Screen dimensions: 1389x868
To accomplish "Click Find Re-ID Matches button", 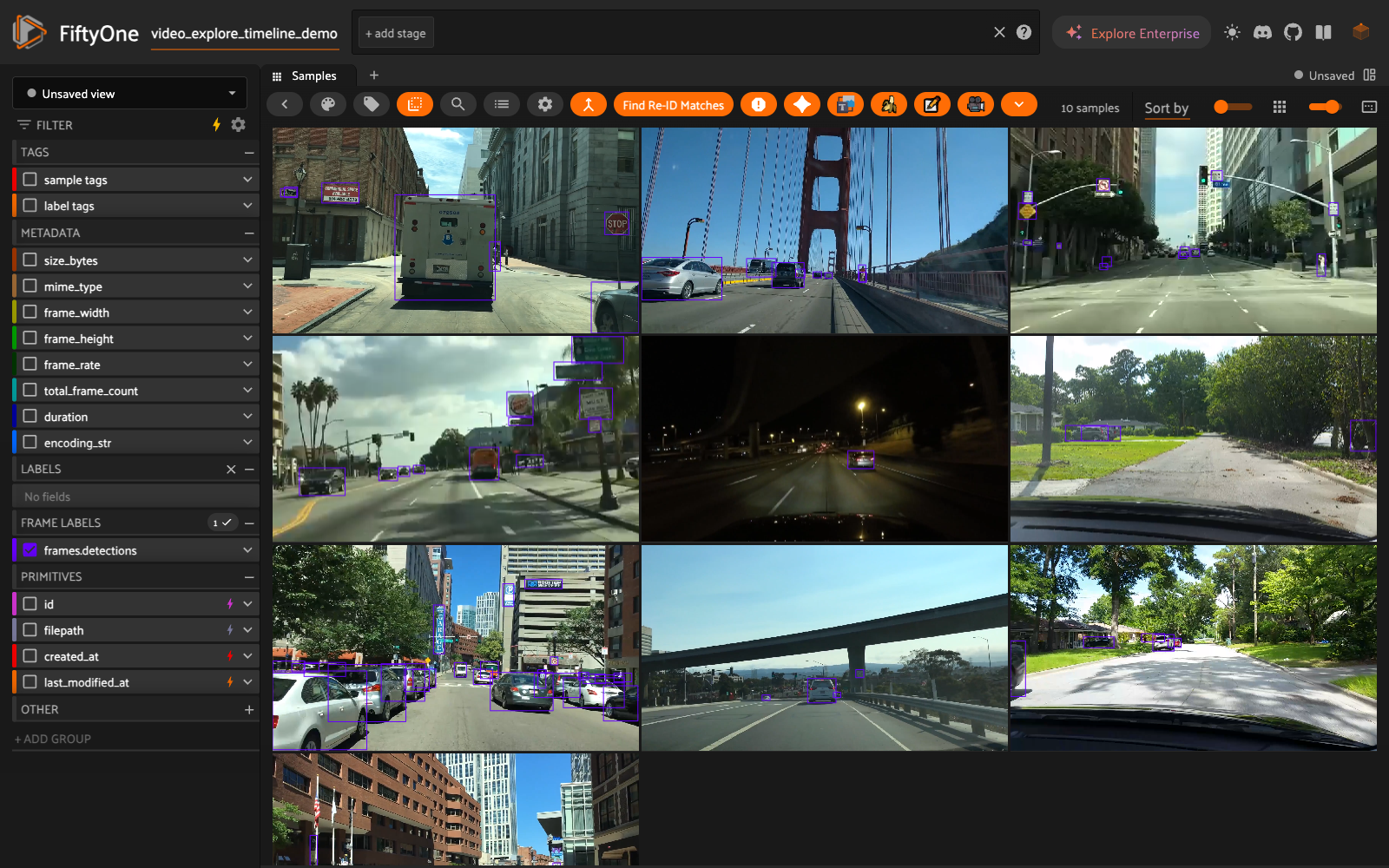I will click(674, 104).
